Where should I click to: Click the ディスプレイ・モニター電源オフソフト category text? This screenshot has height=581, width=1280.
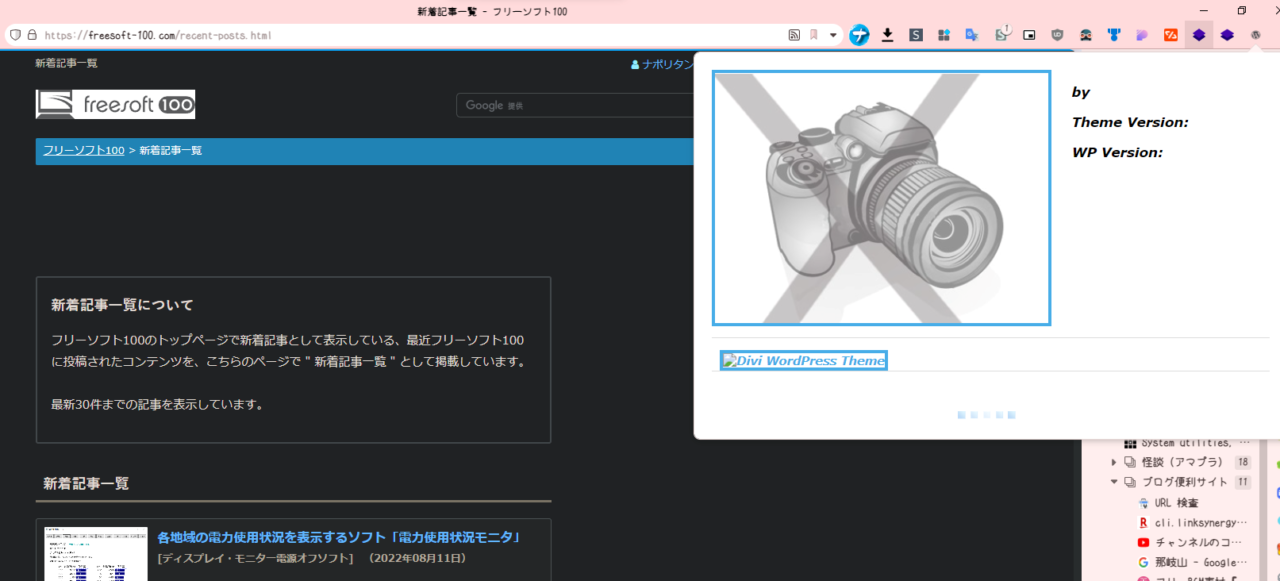coord(255,558)
